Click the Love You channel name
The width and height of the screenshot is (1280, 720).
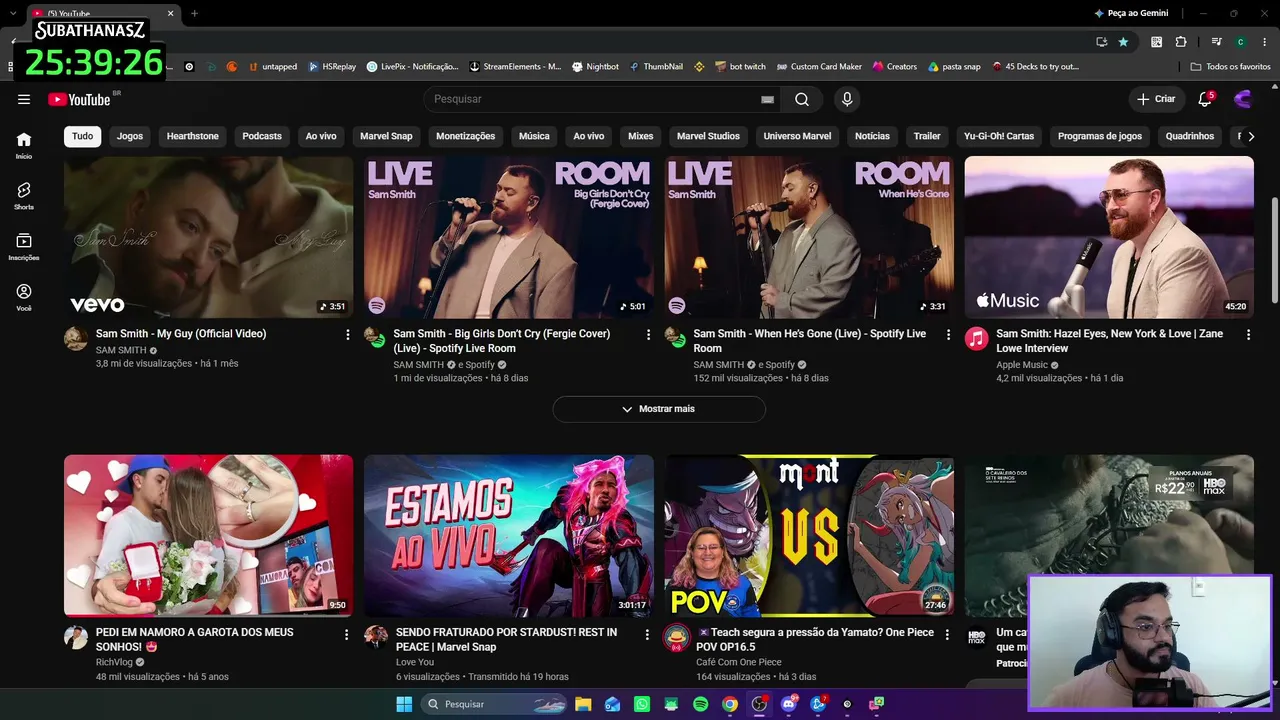click(x=415, y=662)
